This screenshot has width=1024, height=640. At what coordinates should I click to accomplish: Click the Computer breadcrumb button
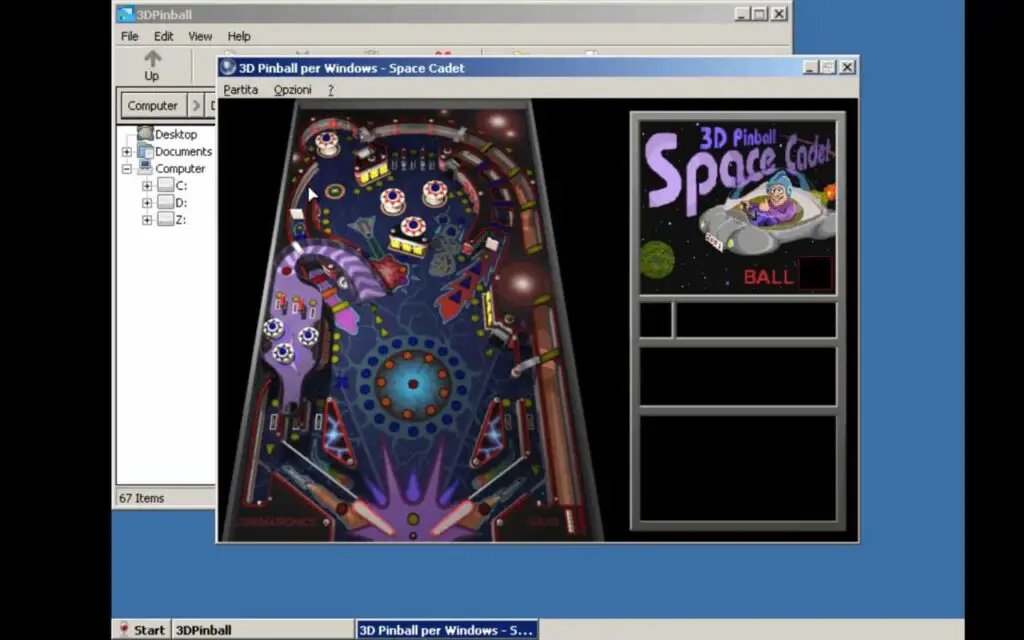coord(152,106)
